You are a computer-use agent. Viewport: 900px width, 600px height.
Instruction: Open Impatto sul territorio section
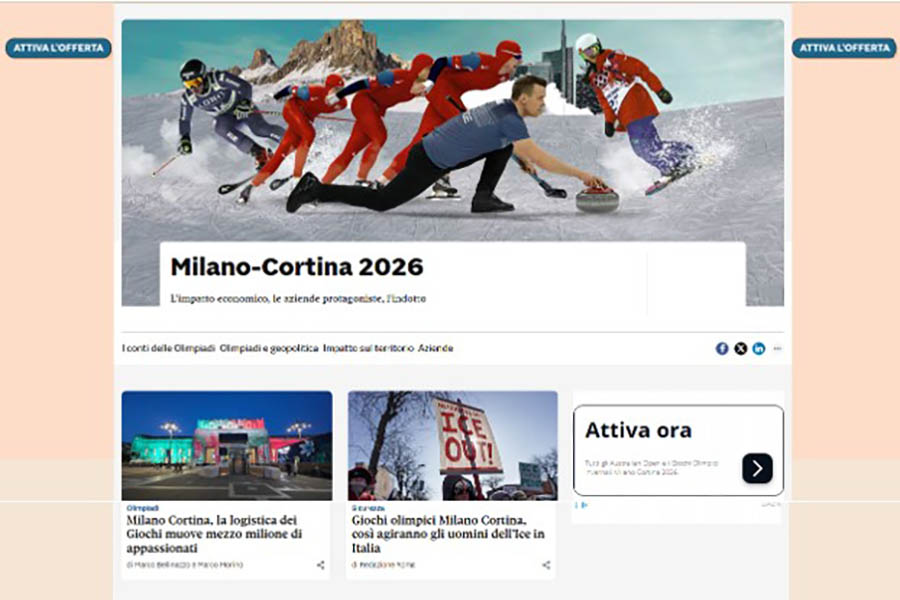pyautogui.click(x=368, y=348)
